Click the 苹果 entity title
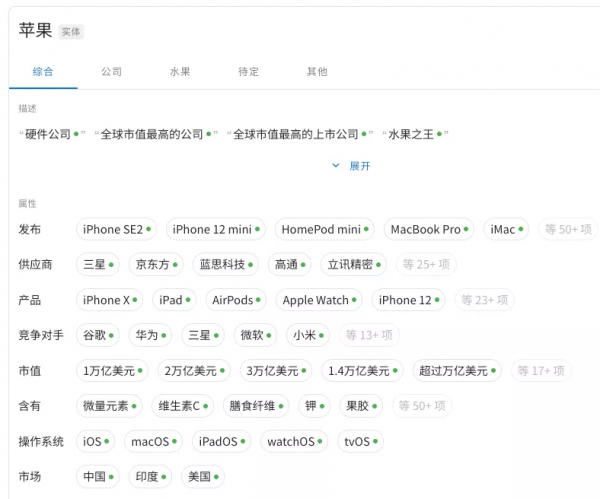Image resolution: width=600 pixels, height=499 pixels. [x=35, y=31]
